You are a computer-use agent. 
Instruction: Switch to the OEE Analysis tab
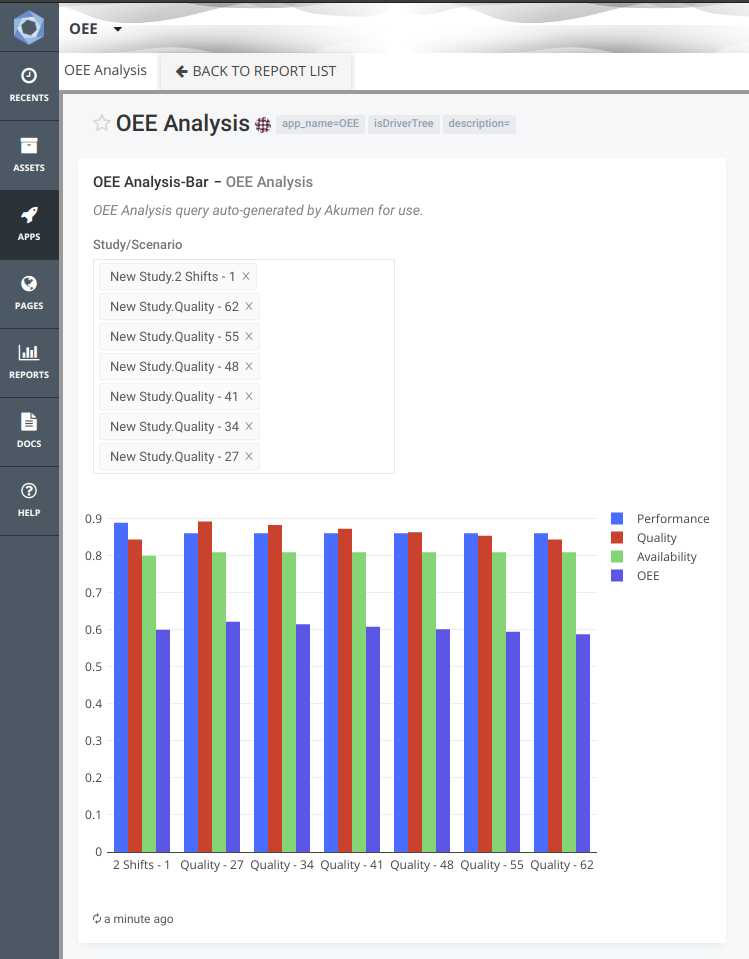click(105, 70)
